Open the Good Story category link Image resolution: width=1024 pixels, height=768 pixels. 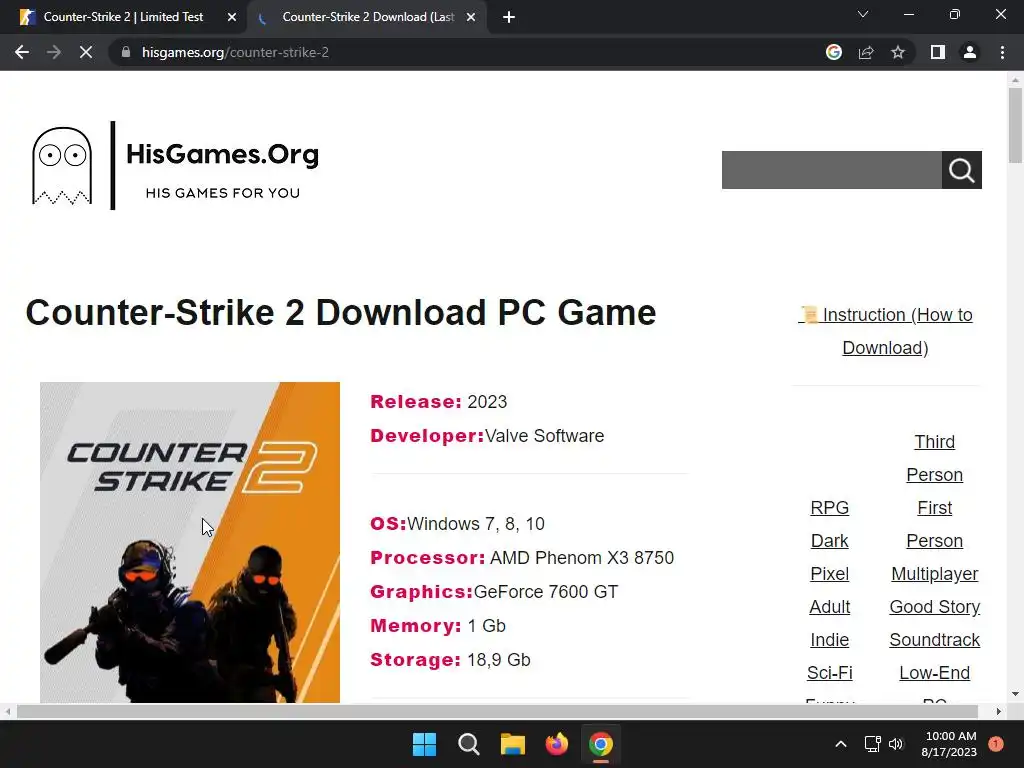coord(935,607)
